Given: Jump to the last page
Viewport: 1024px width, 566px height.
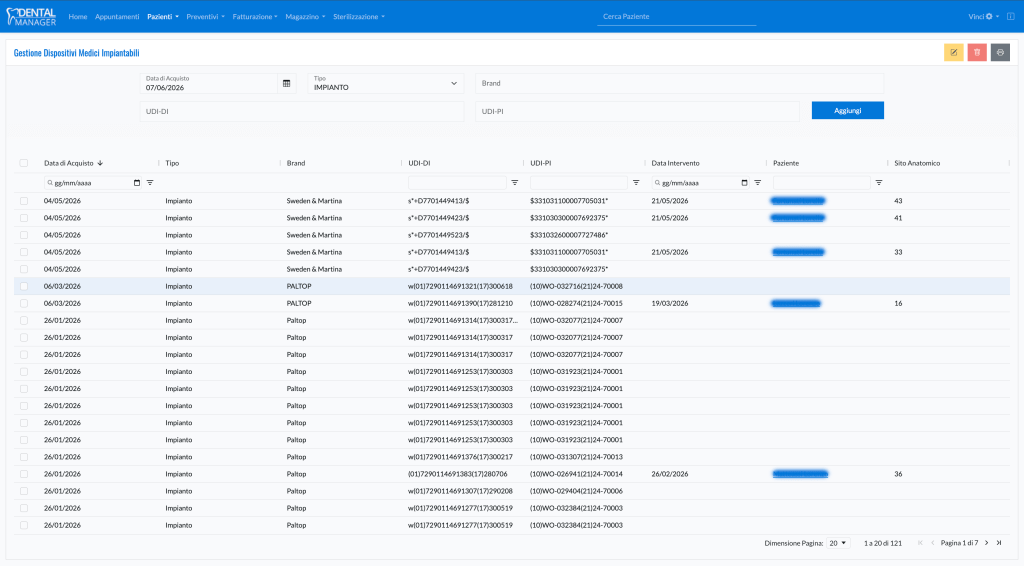Looking at the screenshot, I should point(999,543).
